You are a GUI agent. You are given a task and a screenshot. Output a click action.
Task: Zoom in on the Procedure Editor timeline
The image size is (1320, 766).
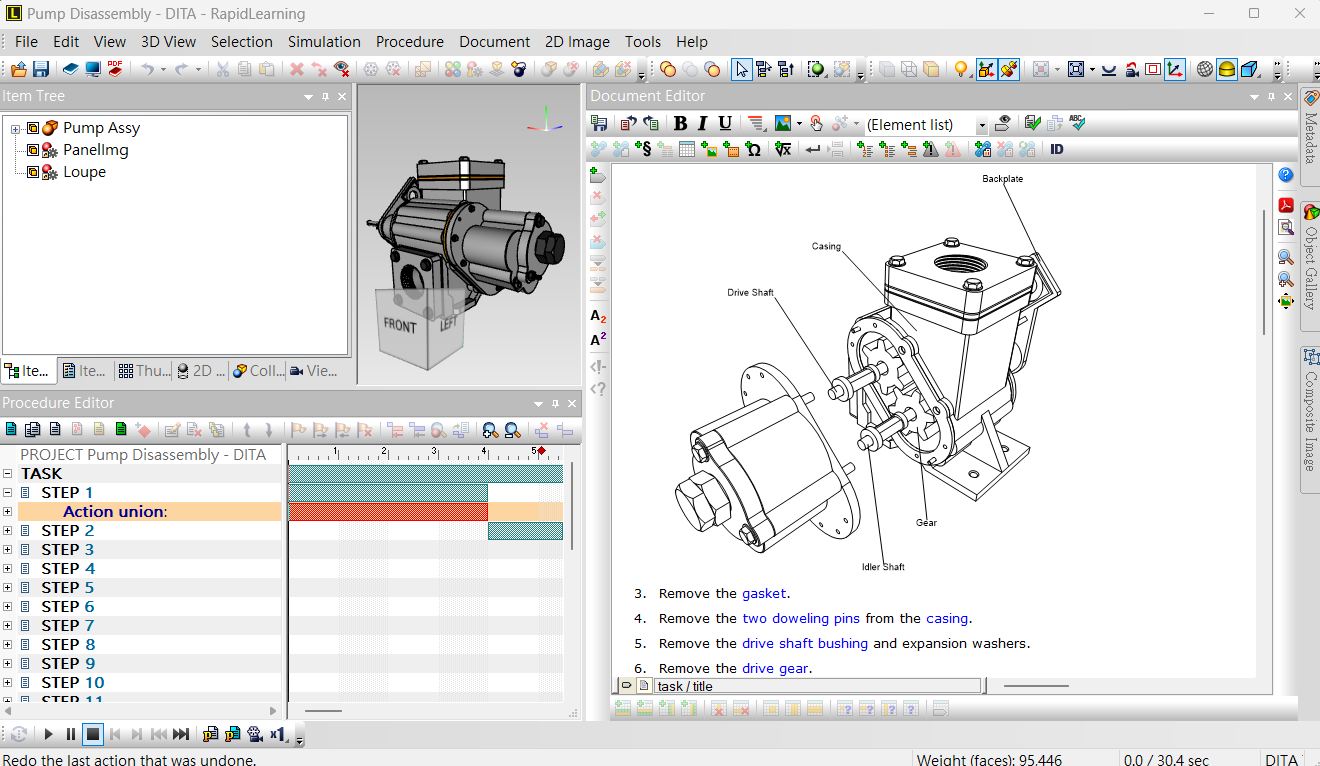pyautogui.click(x=490, y=430)
